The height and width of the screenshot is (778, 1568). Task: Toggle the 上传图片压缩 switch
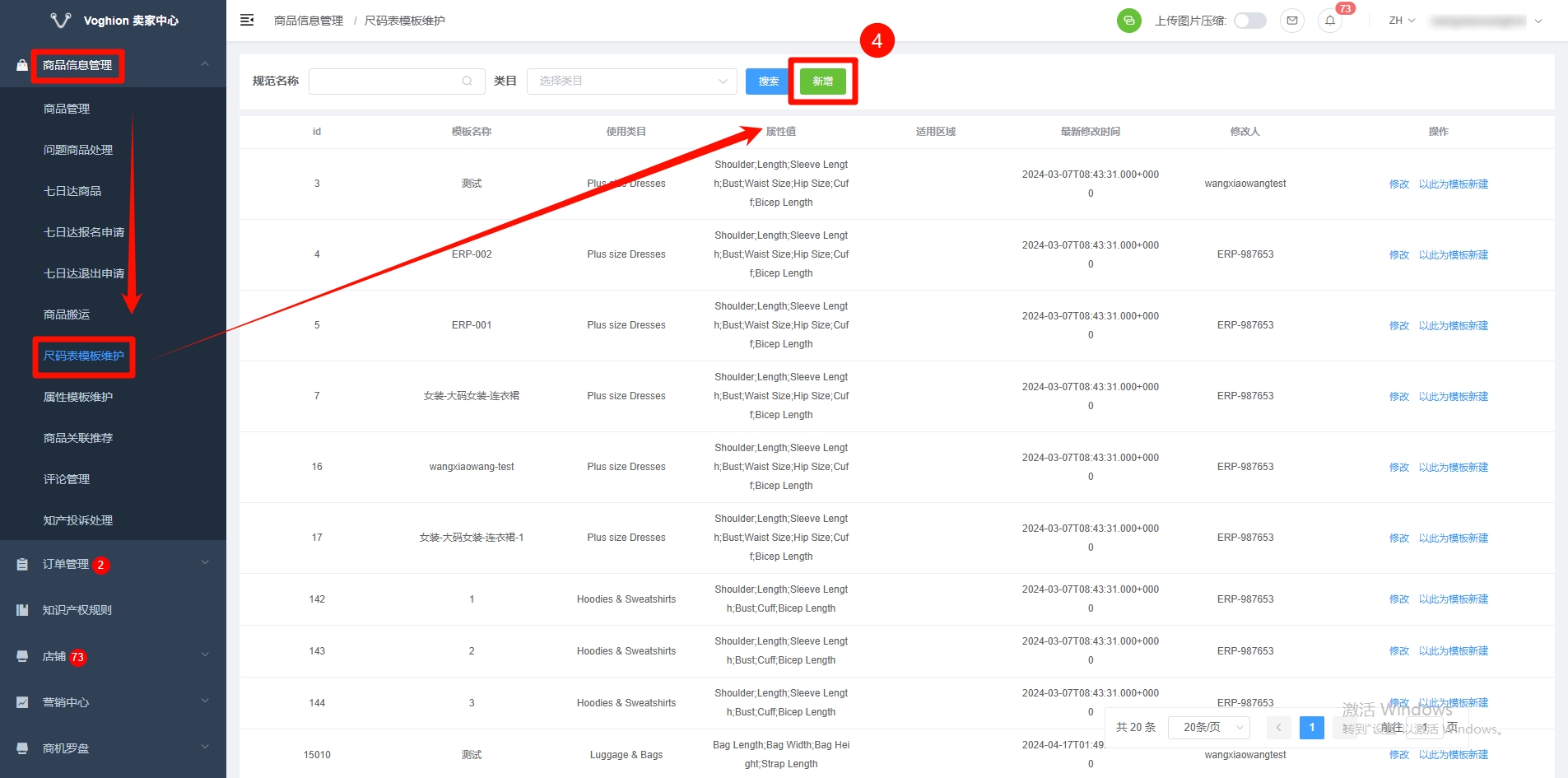(1249, 21)
